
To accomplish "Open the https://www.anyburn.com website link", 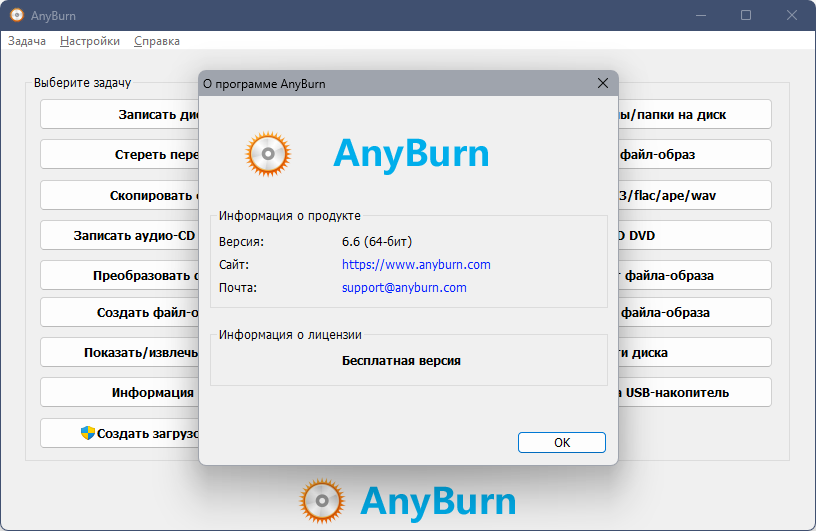I will coord(416,265).
